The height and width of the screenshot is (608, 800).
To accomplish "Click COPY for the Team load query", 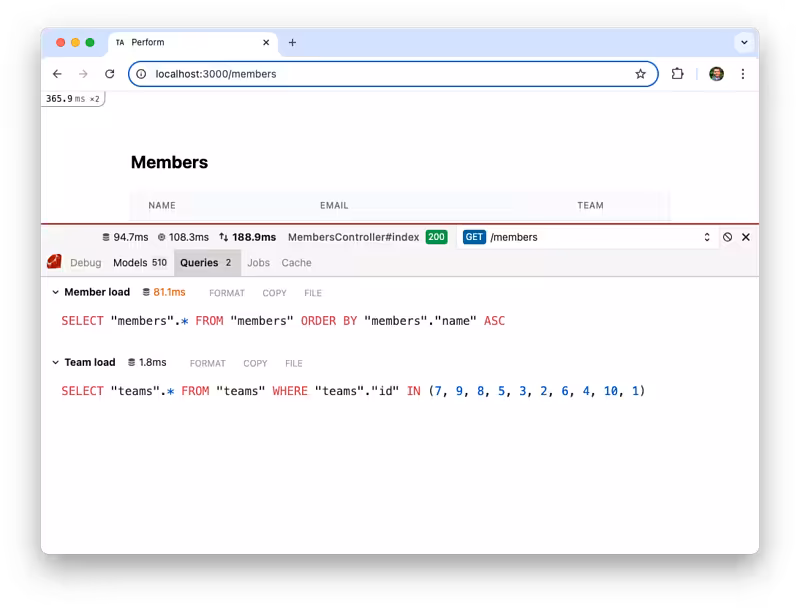I will [255, 364].
